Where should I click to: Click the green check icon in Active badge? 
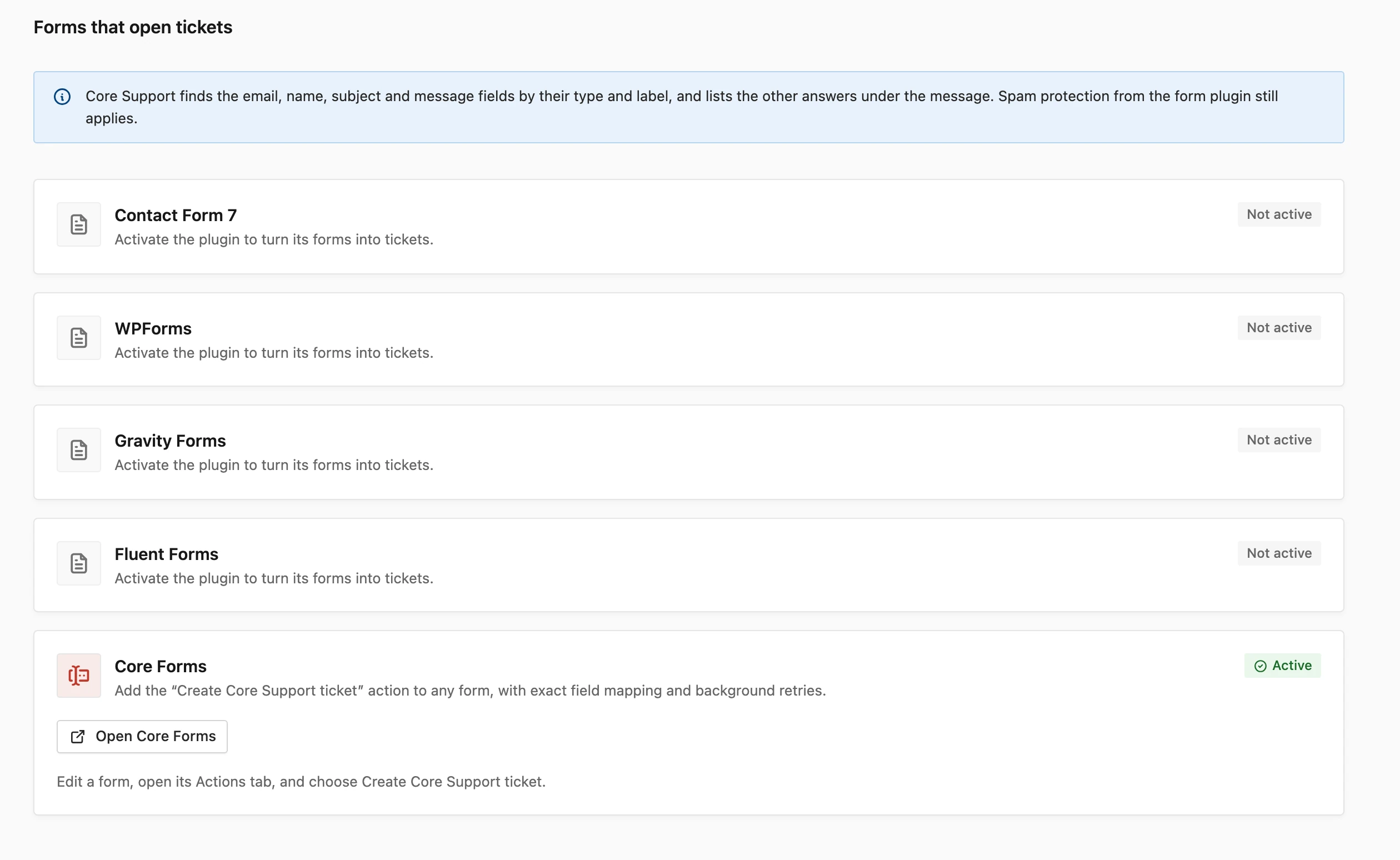tap(1260, 666)
